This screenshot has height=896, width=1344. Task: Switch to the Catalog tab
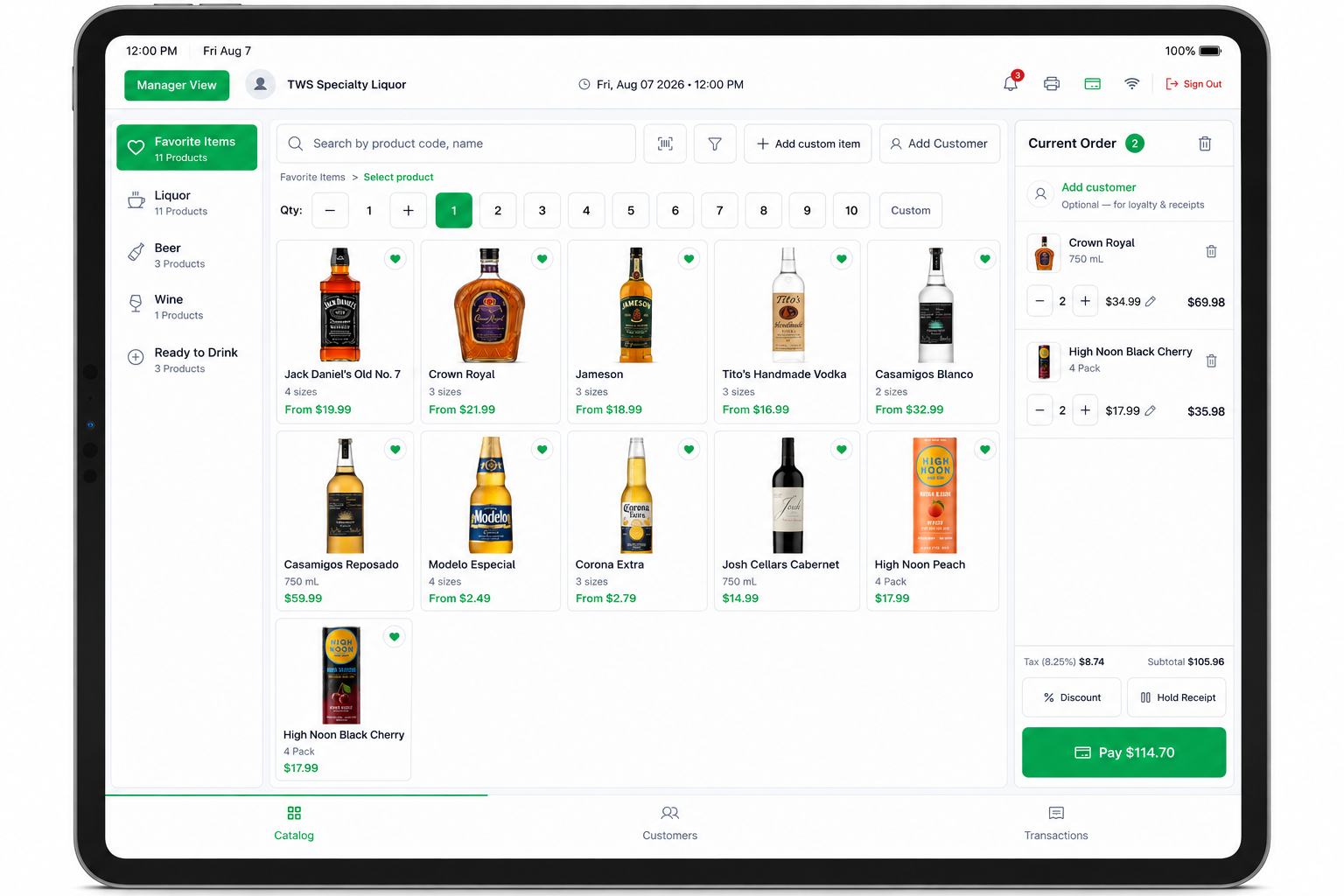(294, 823)
